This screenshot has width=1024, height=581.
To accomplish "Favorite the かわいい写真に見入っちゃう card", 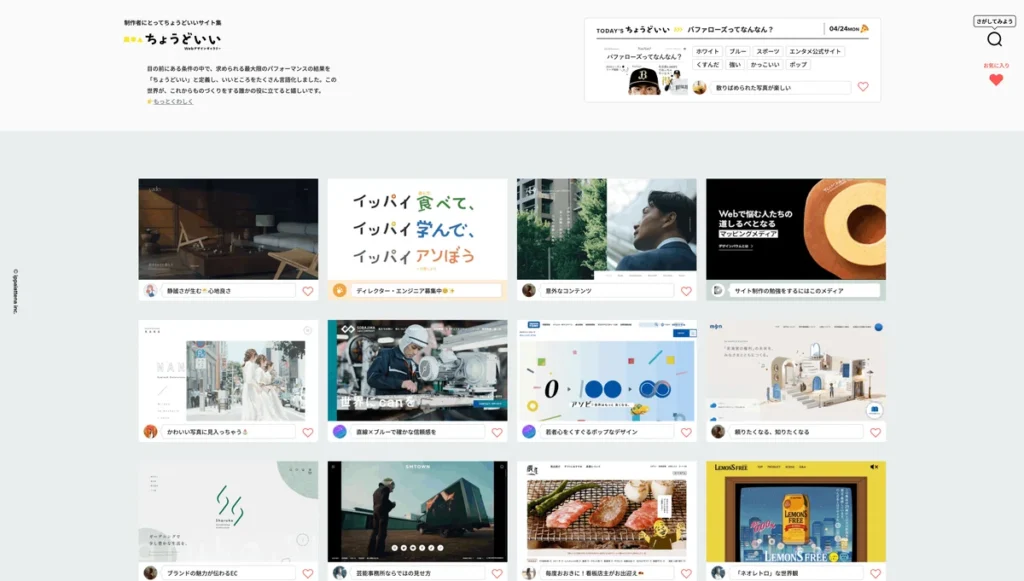I will point(308,432).
